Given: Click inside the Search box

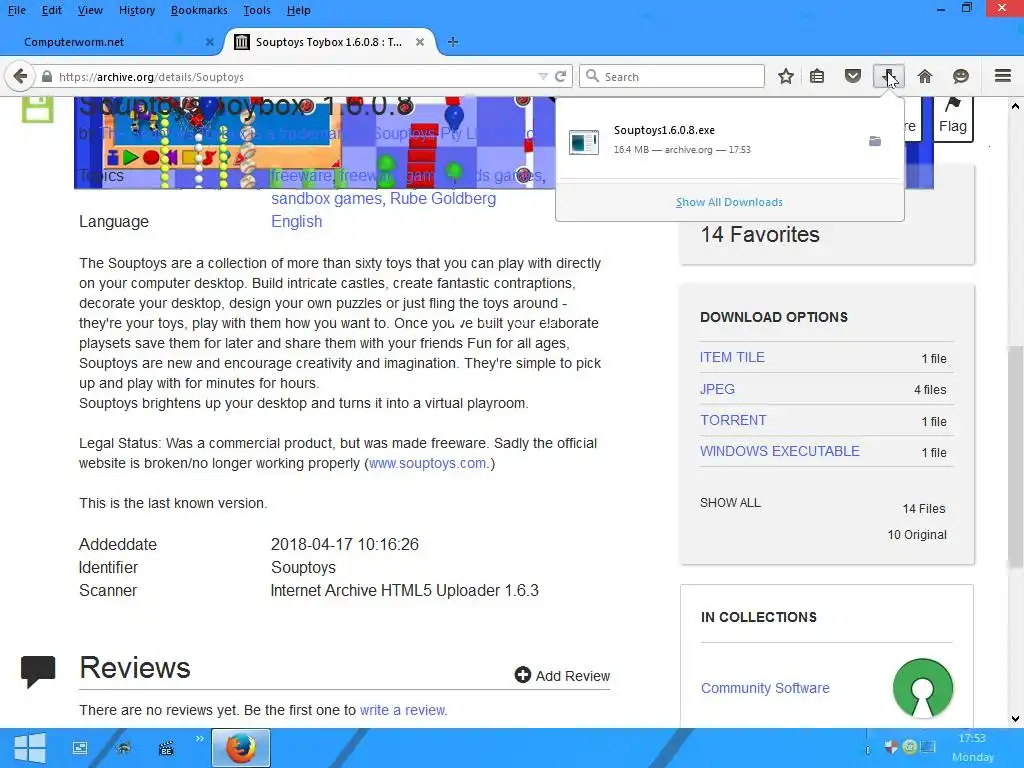Looking at the screenshot, I should pyautogui.click(x=672, y=76).
